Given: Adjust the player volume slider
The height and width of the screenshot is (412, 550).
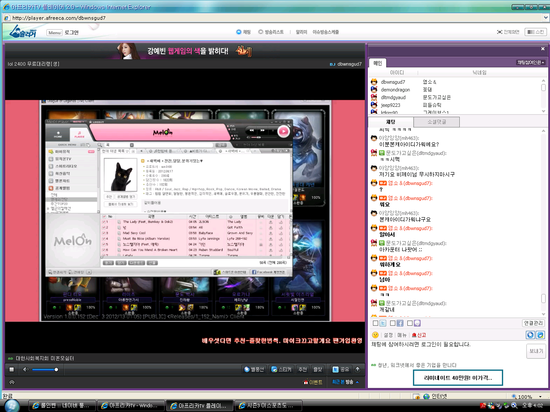Looking at the screenshot, I should 45,369.
